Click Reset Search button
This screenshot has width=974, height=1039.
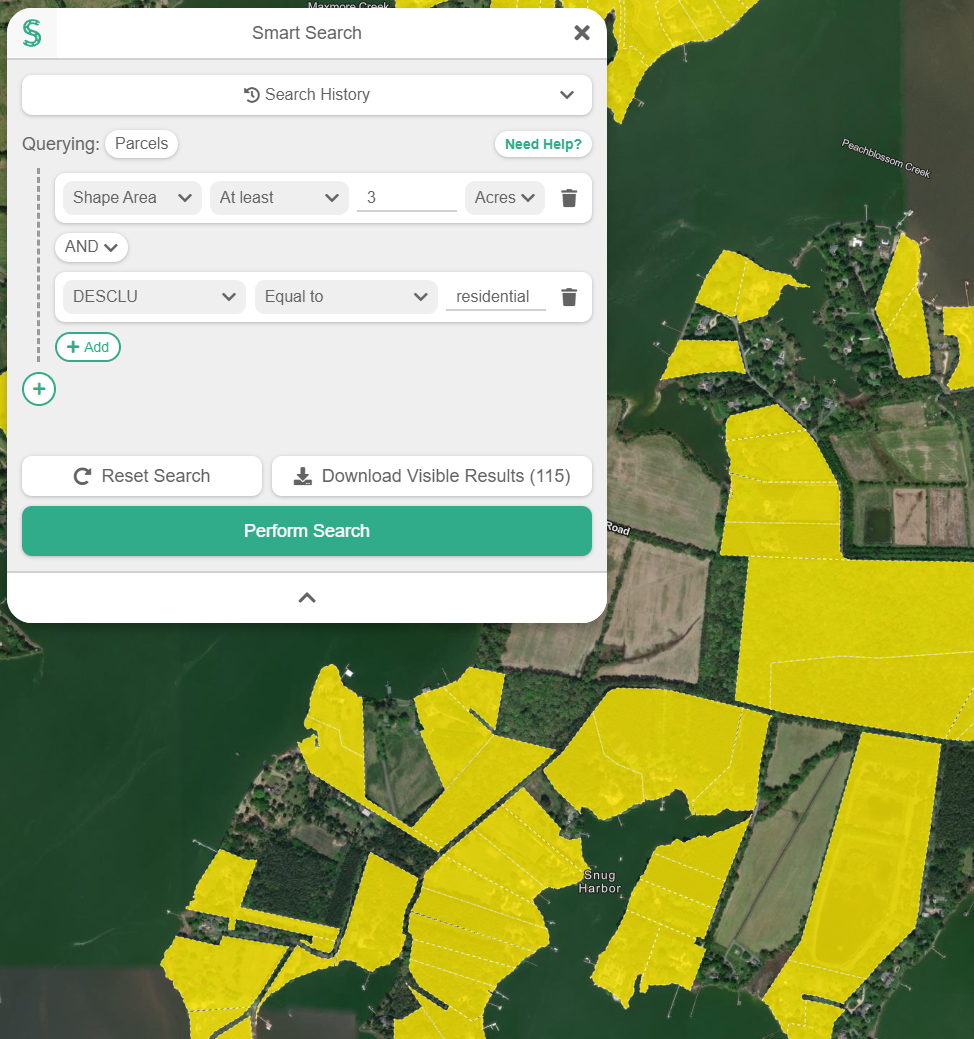(x=142, y=476)
